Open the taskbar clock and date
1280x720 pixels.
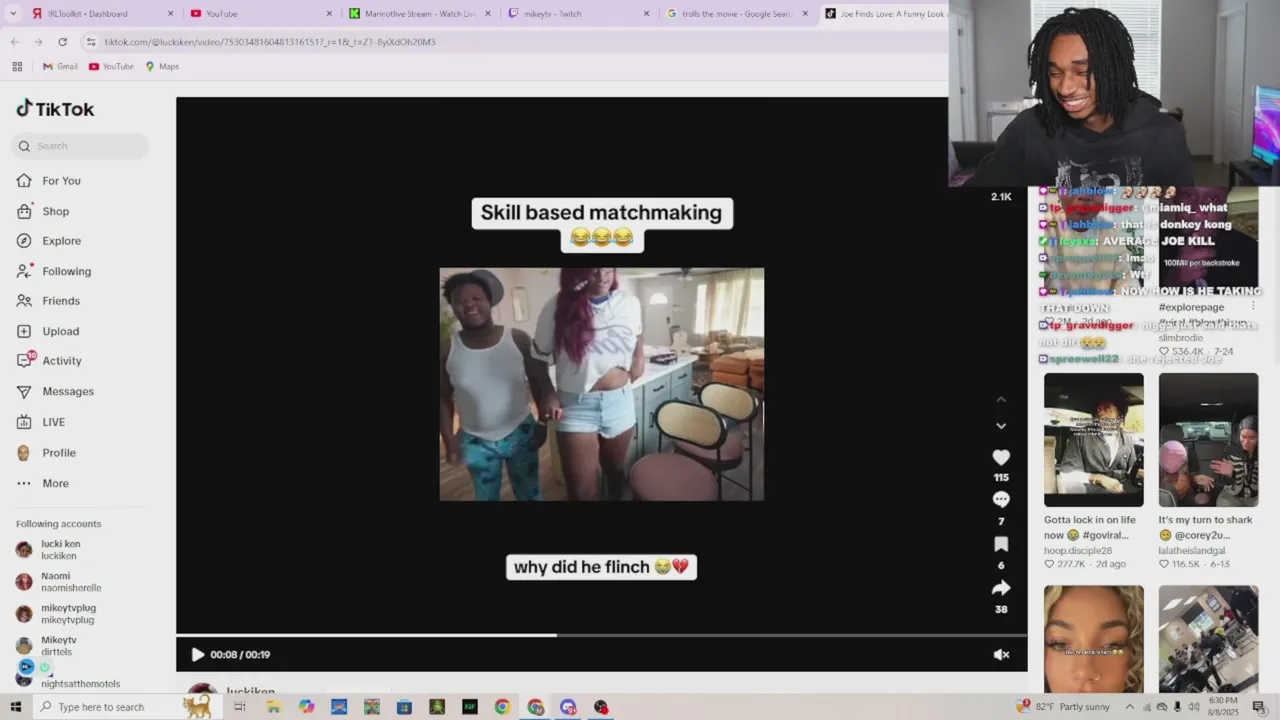(1223, 707)
